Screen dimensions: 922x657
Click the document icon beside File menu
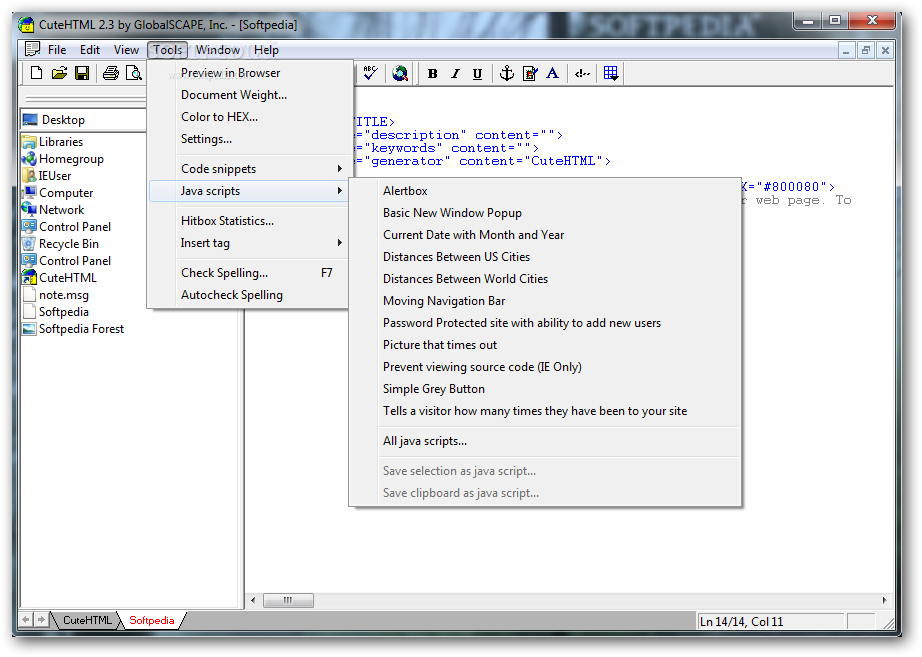pyautogui.click(x=32, y=49)
